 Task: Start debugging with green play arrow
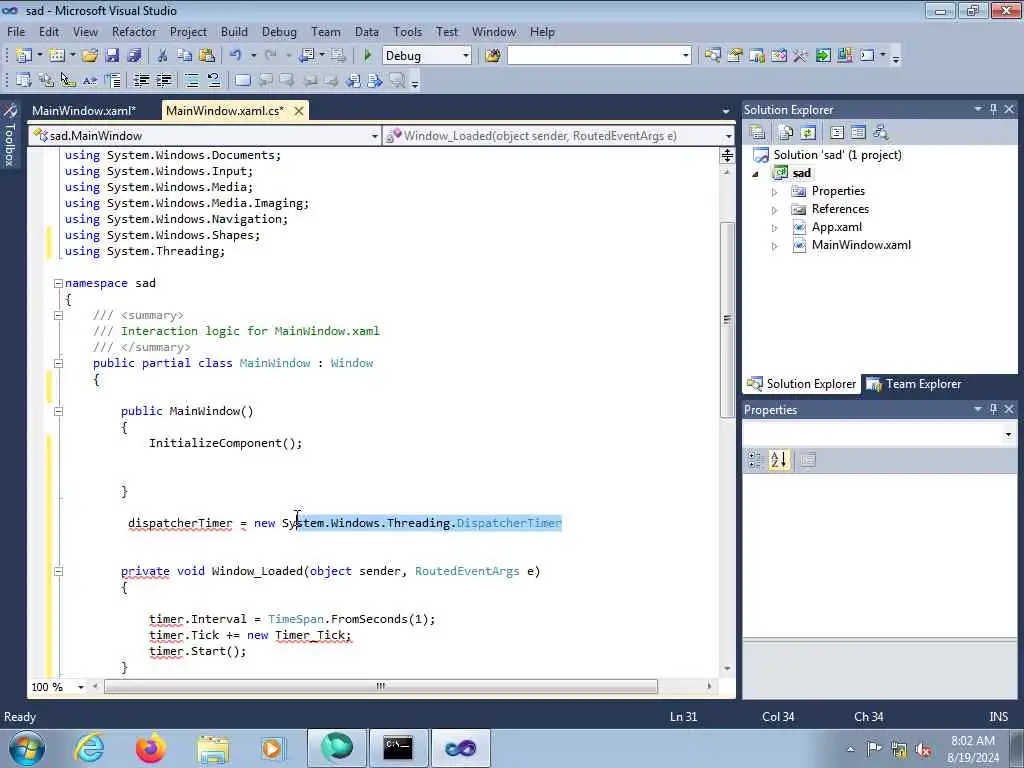(368, 56)
